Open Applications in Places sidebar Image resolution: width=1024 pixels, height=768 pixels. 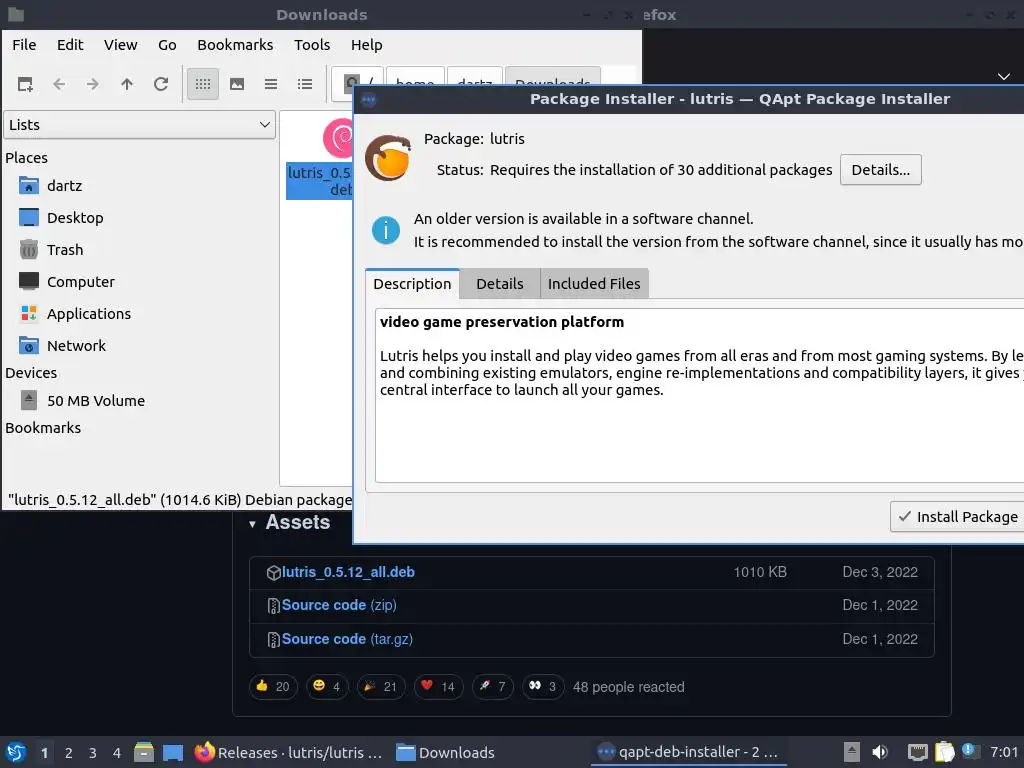tap(89, 314)
